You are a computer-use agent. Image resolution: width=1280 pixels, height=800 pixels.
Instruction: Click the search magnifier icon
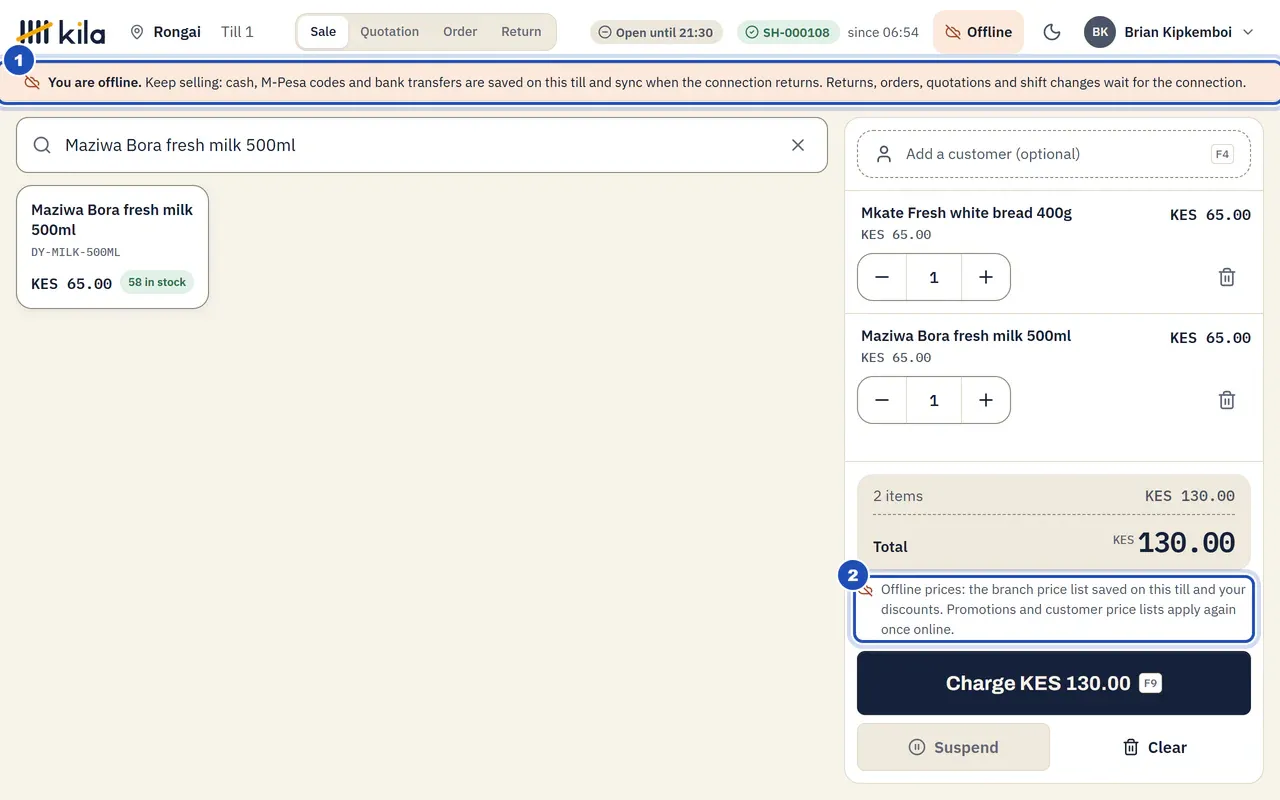coord(42,145)
